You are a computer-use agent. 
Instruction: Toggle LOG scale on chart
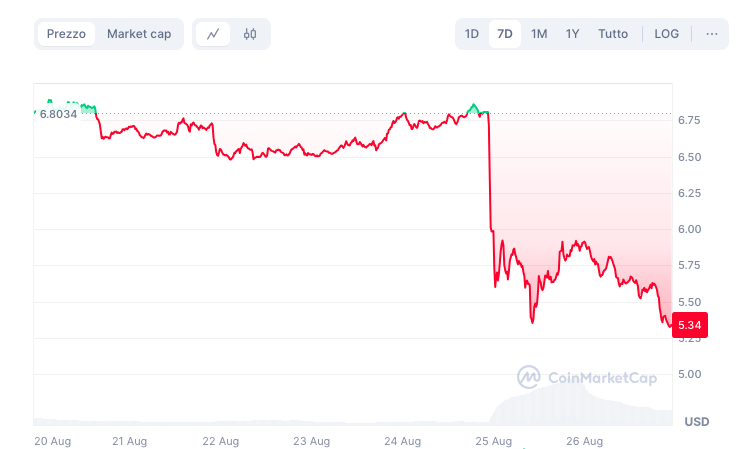[x=666, y=34]
